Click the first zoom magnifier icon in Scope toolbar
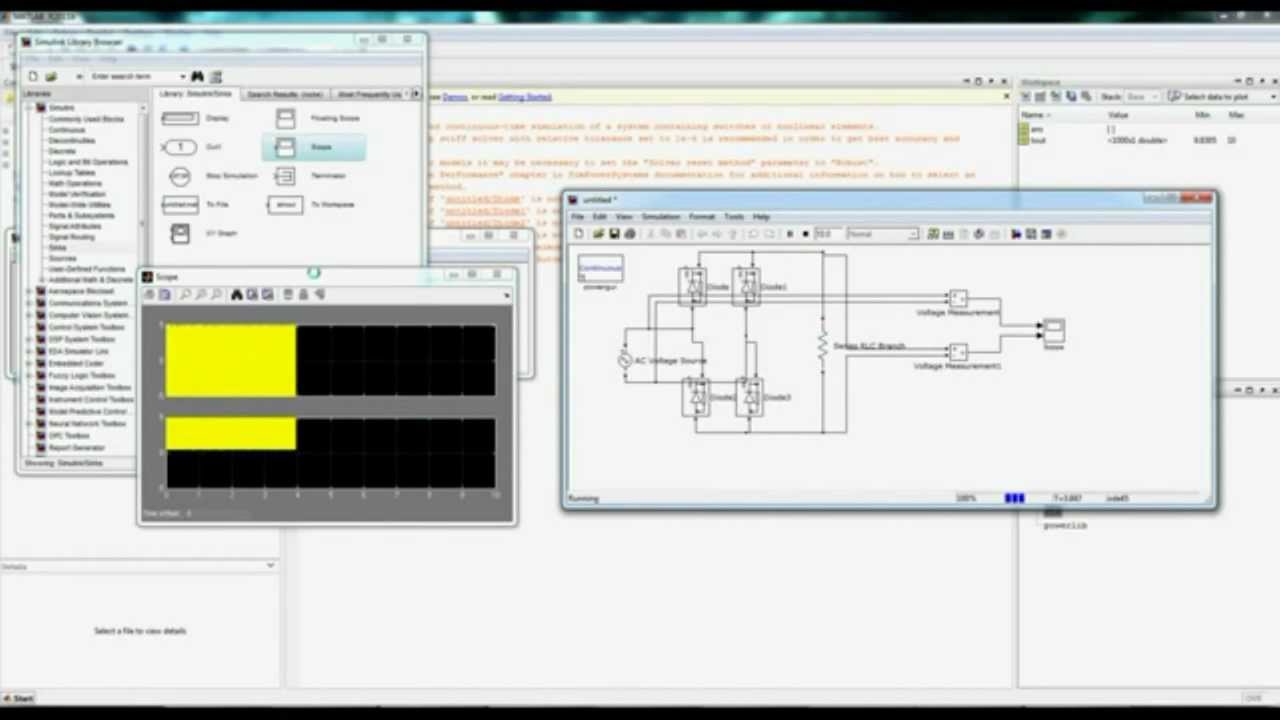The height and width of the screenshot is (720, 1280). click(185, 294)
